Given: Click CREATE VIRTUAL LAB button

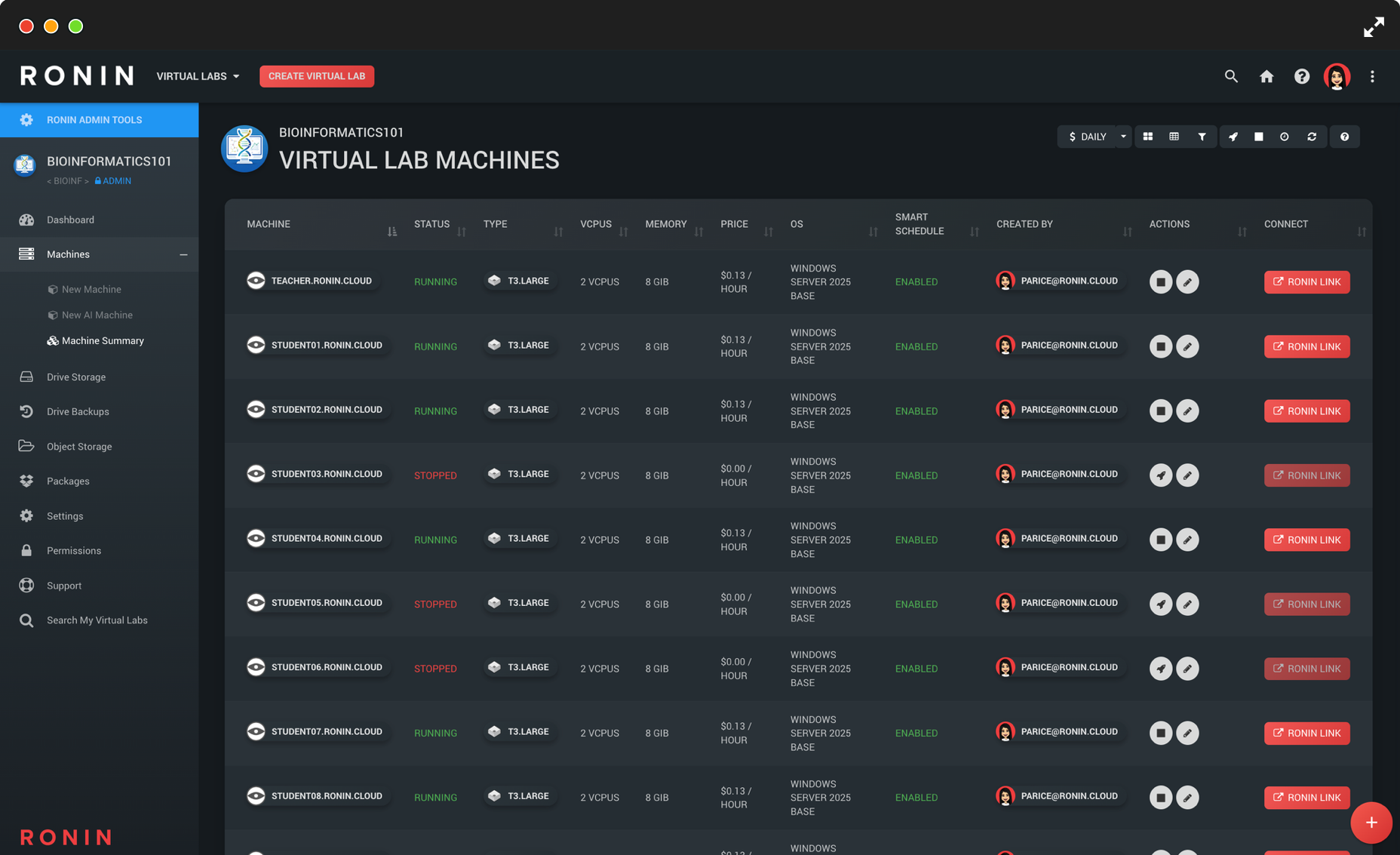Looking at the screenshot, I should [x=317, y=76].
